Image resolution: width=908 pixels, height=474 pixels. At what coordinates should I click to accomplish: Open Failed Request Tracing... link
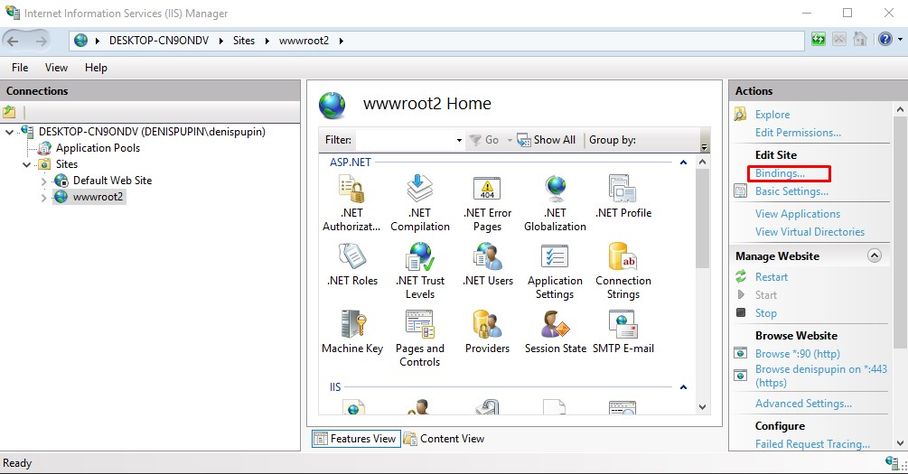point(812,444)
